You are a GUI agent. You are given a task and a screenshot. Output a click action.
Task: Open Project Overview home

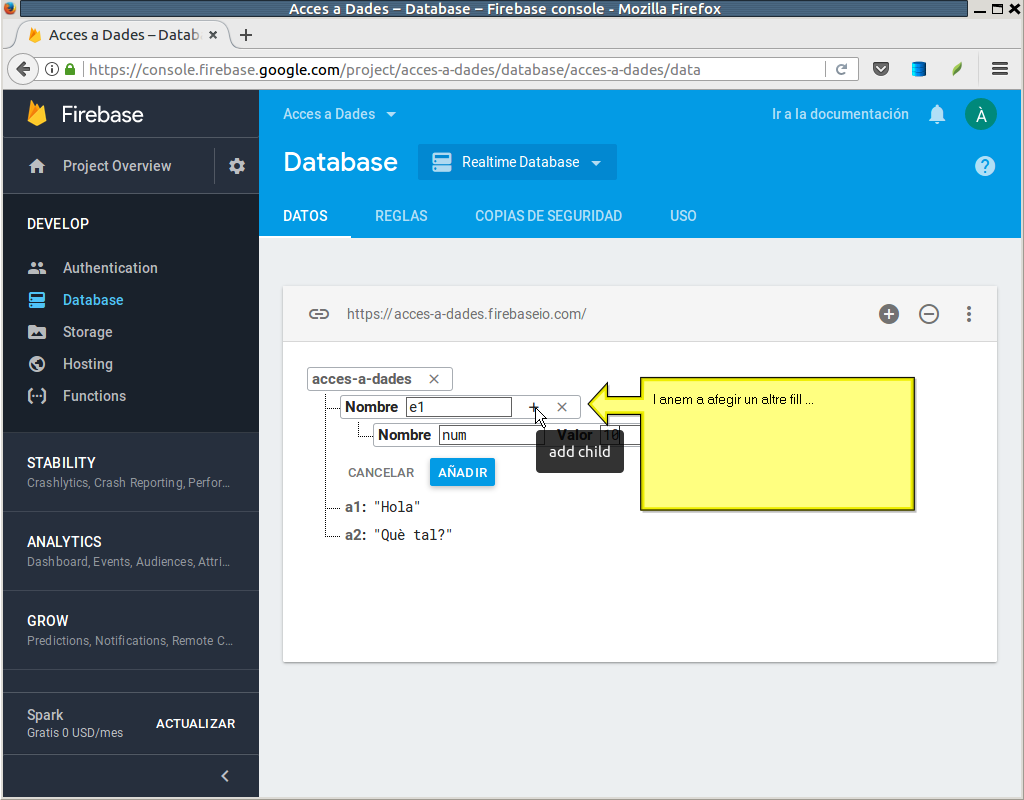[116, 166]
